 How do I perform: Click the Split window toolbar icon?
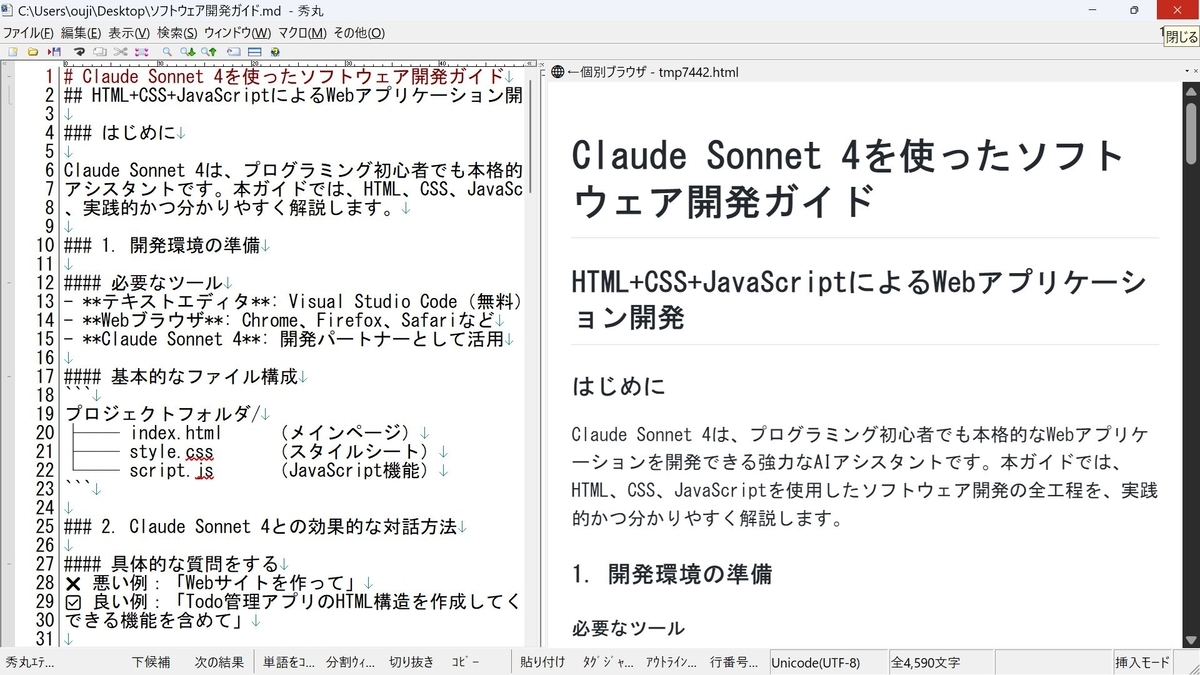point(254,51)
